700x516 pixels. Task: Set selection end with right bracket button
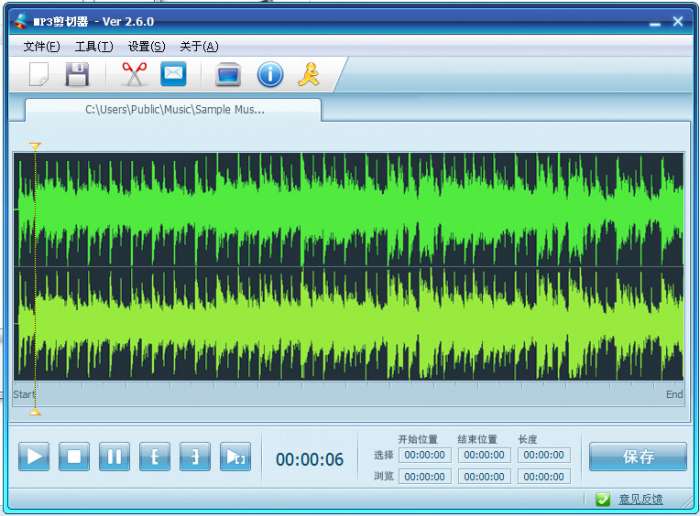click(195, 457)
